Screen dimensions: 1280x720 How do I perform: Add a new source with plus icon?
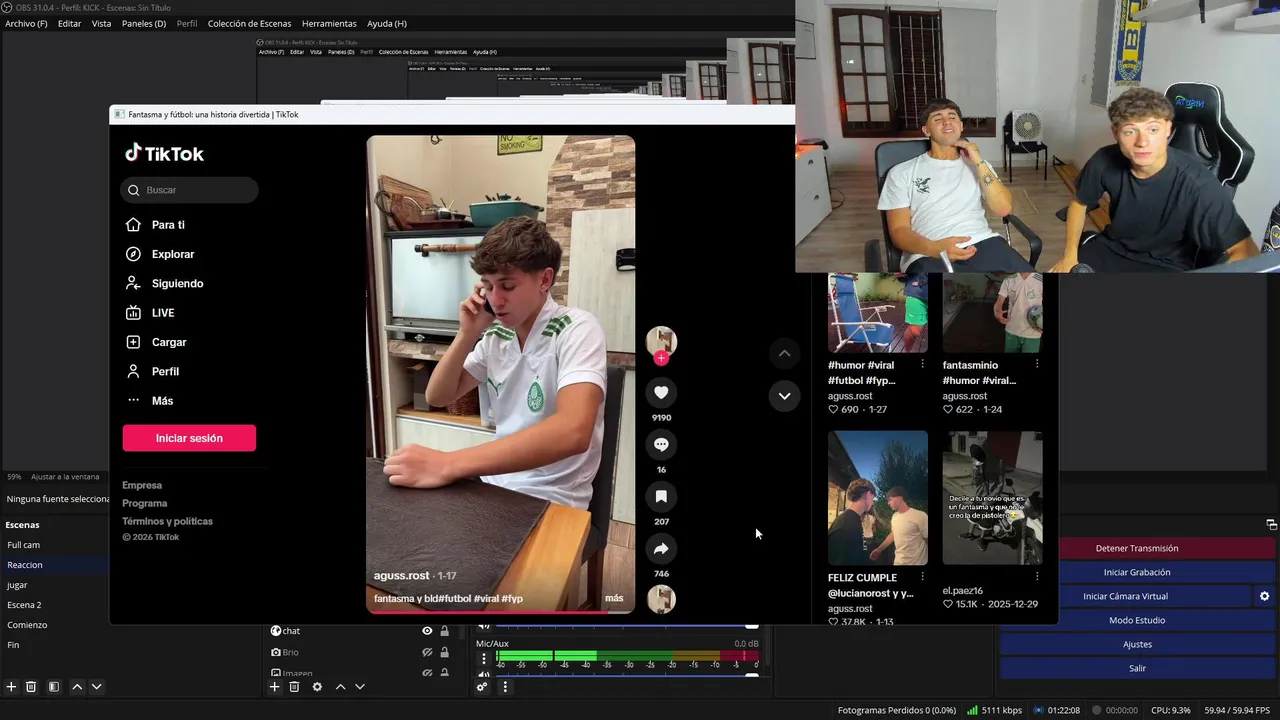(x=274, y=687)
